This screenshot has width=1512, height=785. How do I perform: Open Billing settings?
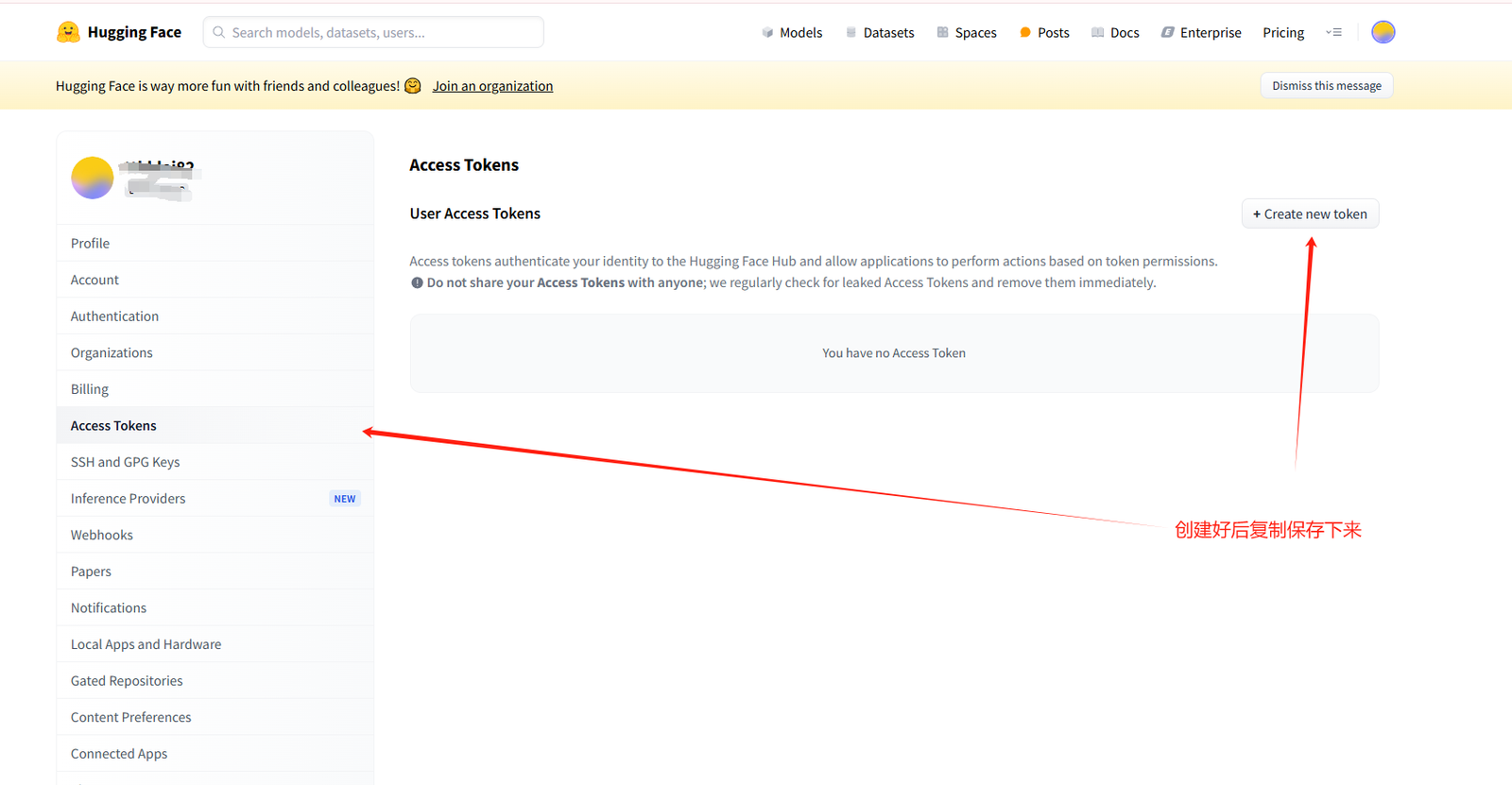click(215, 389)
